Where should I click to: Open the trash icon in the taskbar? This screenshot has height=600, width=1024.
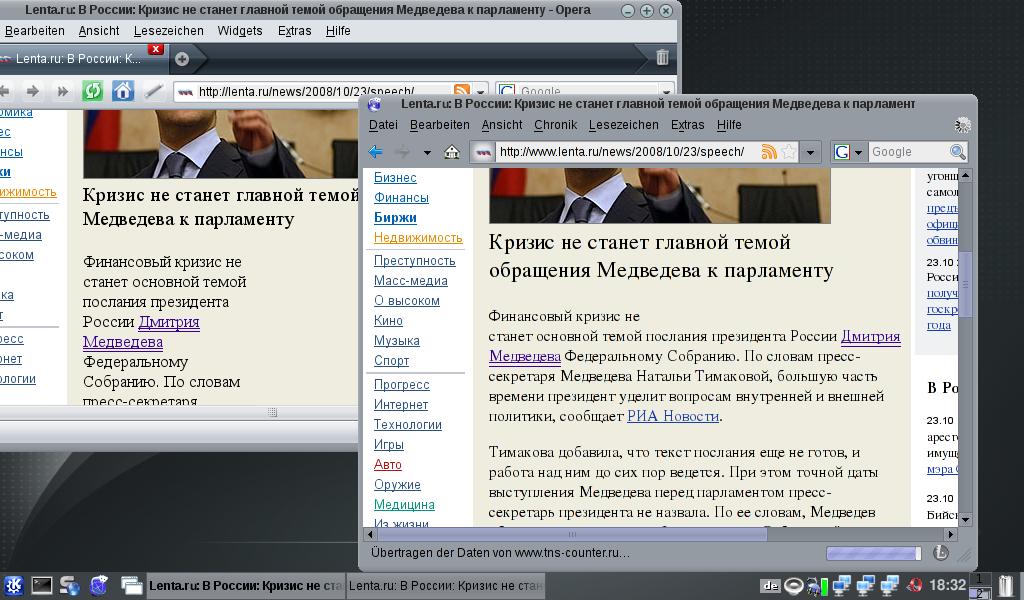click(x=1005, y=585)
